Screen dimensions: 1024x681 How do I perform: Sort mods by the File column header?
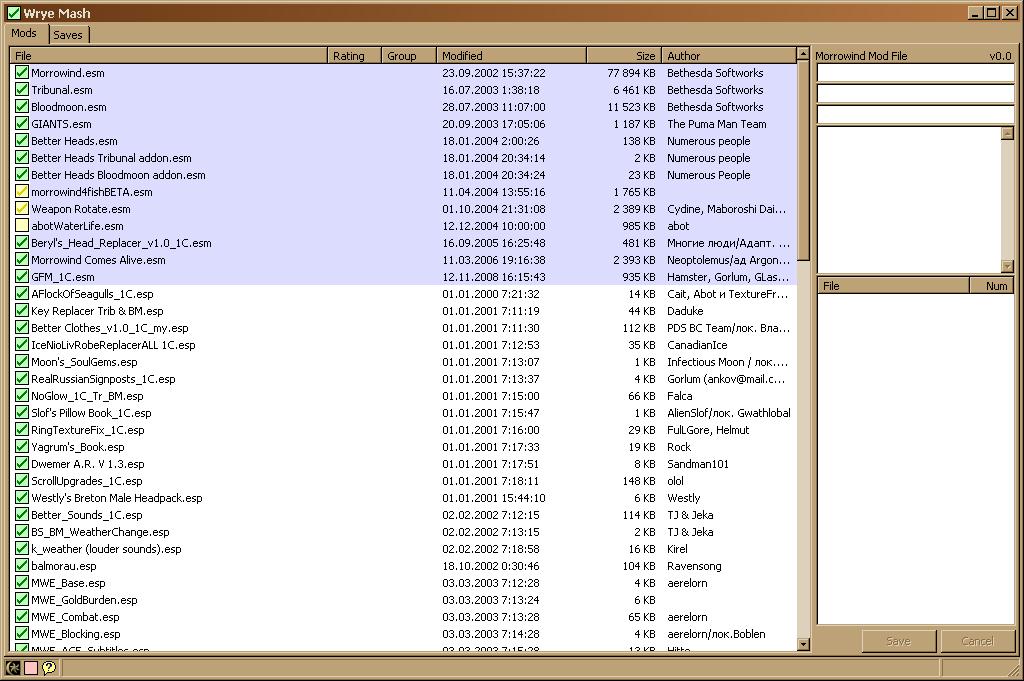[168, 55]
